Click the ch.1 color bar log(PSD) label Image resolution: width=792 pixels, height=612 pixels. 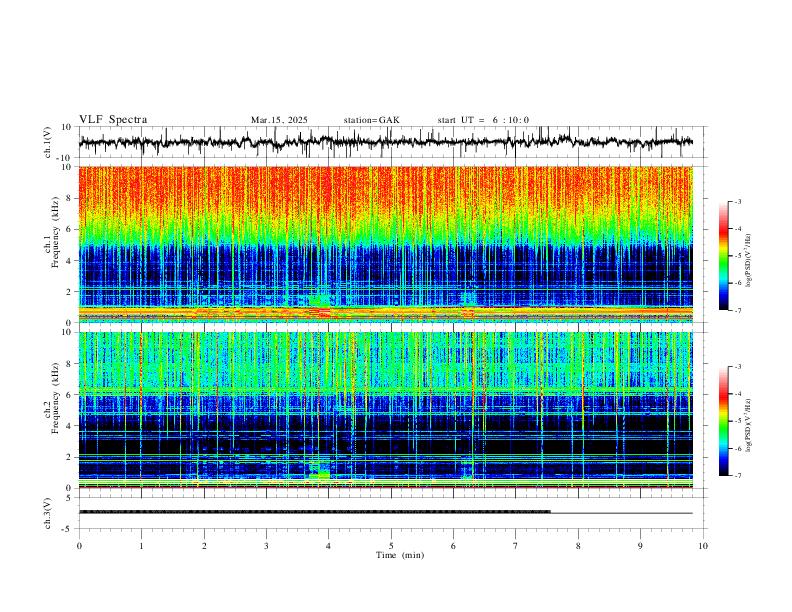[749, 261]
